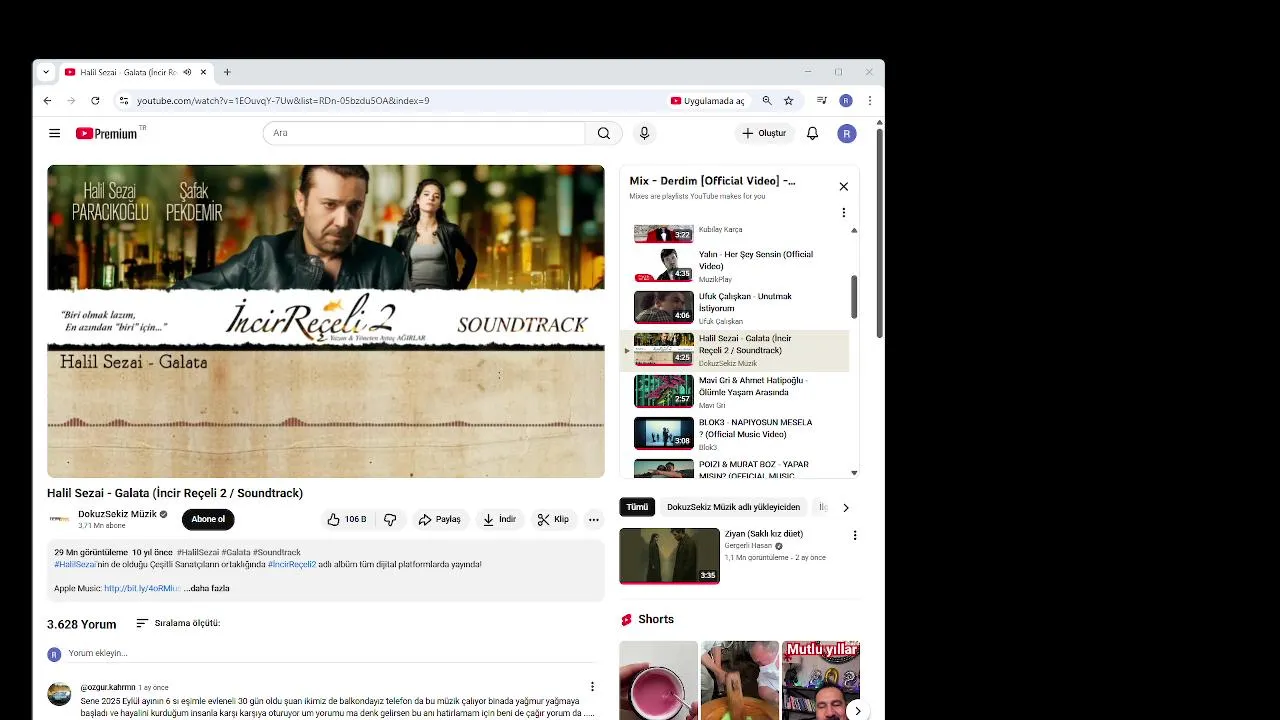Subscribe with Abone ol

(x=208, y=519)
